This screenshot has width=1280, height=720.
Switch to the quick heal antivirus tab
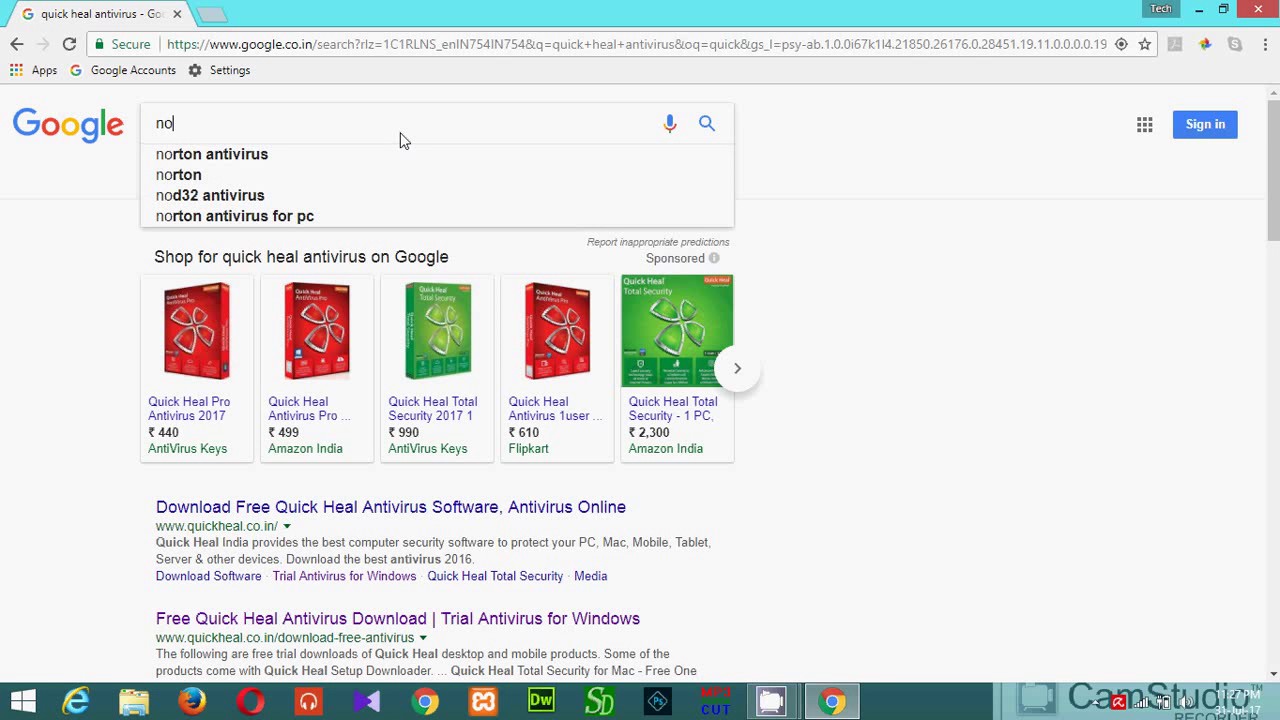tap(102, 14)
